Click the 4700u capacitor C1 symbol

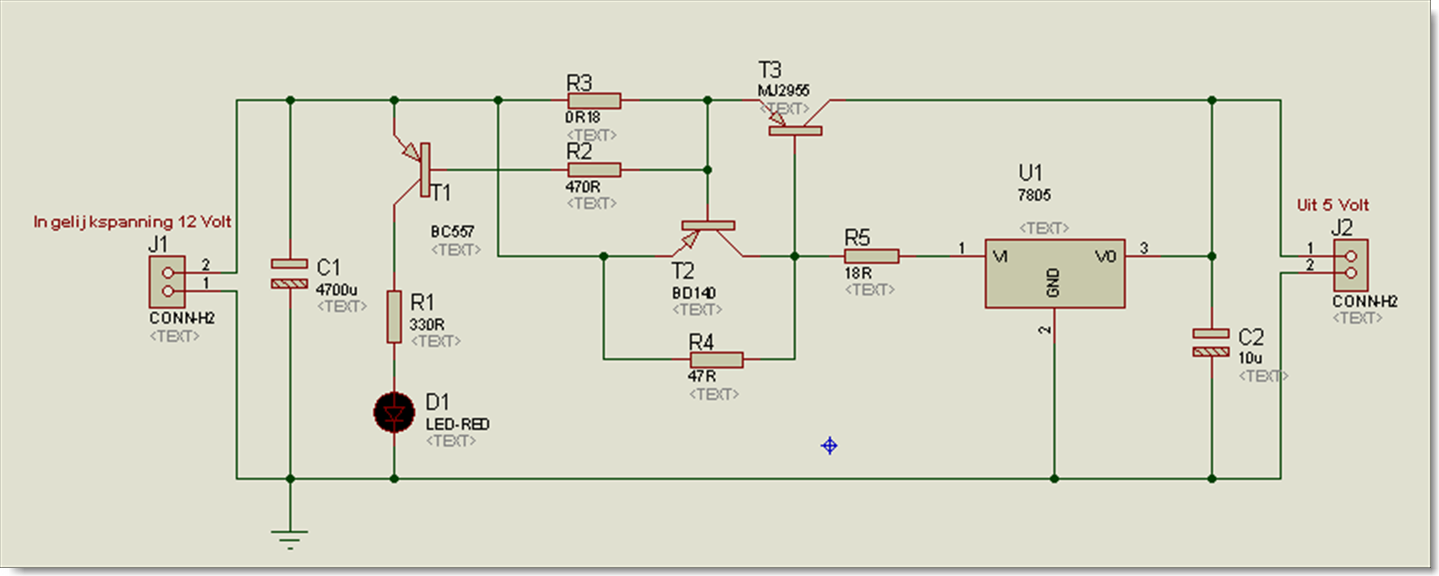click(x=289, y=274)
